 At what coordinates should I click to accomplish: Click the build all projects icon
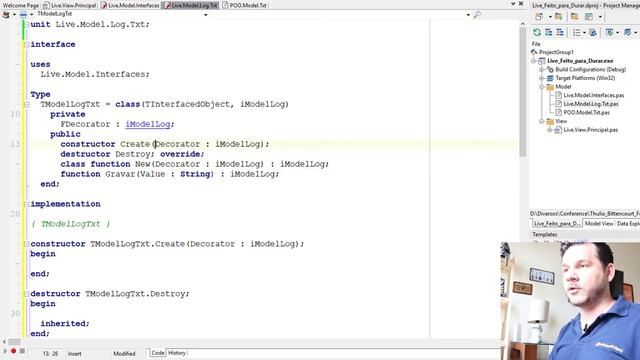(628, 32)
